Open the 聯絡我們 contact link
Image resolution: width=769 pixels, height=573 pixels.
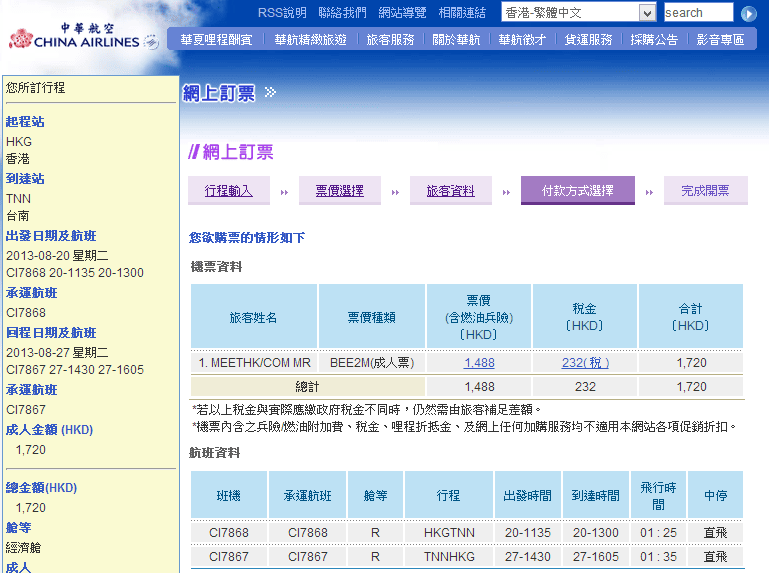(x=342, y=13)
